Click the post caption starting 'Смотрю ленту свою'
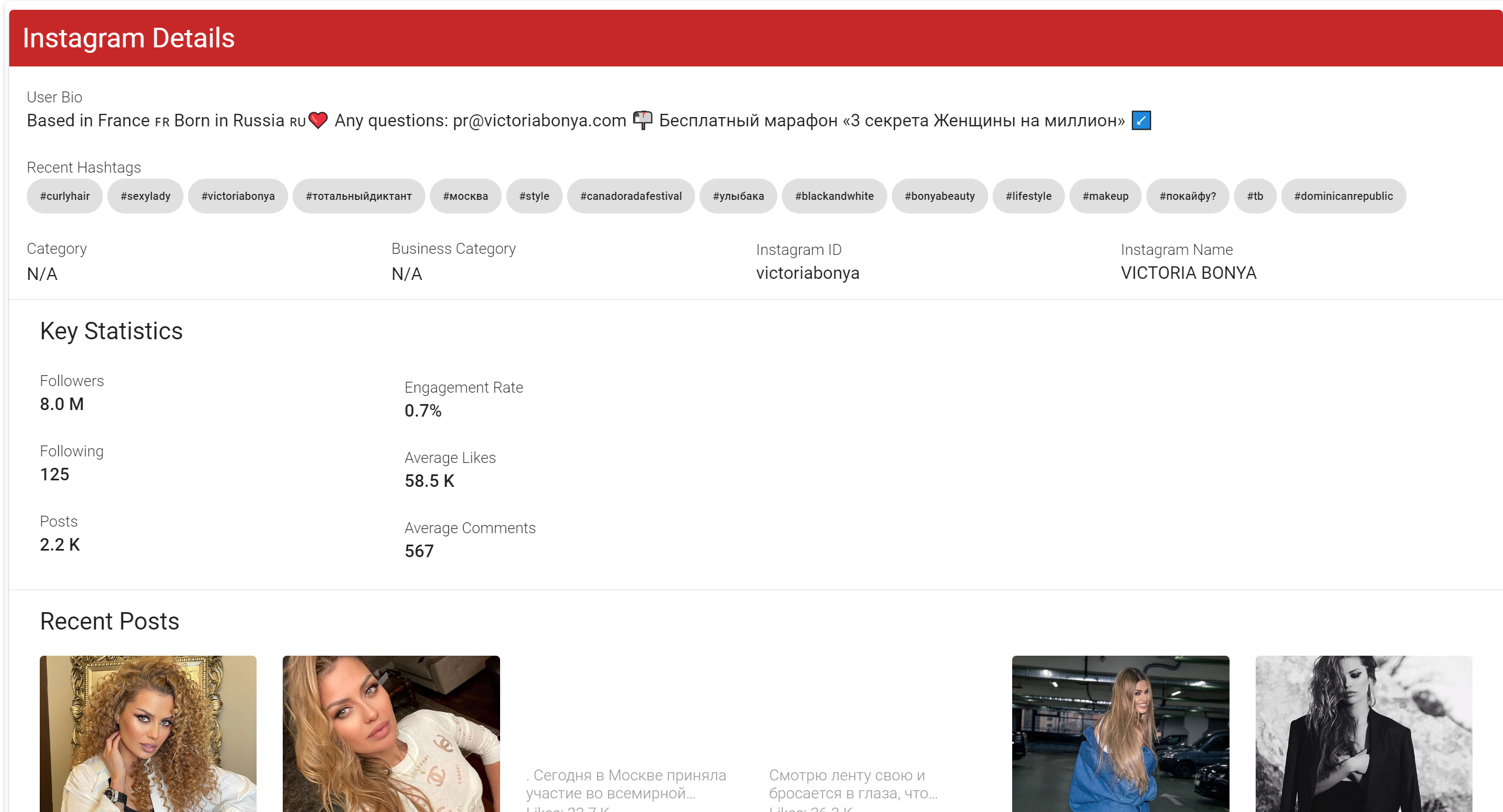Viewport: 1503px width, 812px height. [853, 784]
